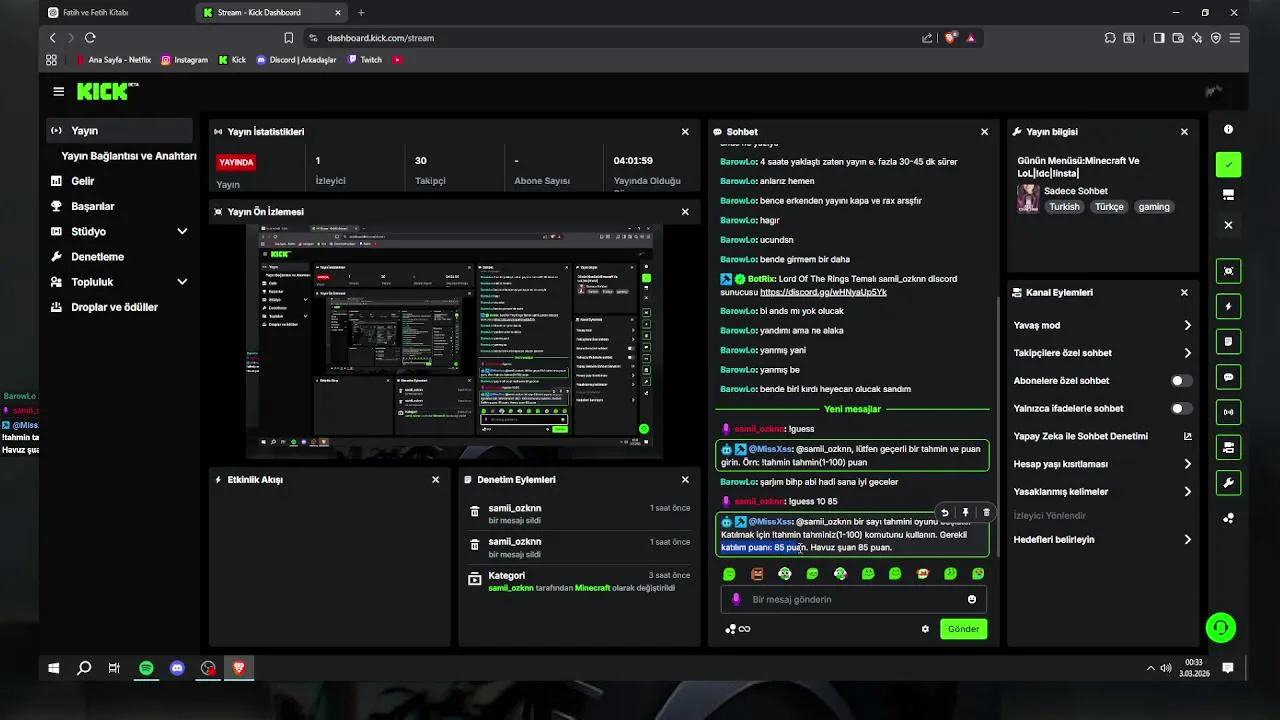Viewport: 1280px width, 720px height.
Task: Toggle the lightning activity feed icon in sidebar
Action: pyautogui.click(x=1228, y=306)
